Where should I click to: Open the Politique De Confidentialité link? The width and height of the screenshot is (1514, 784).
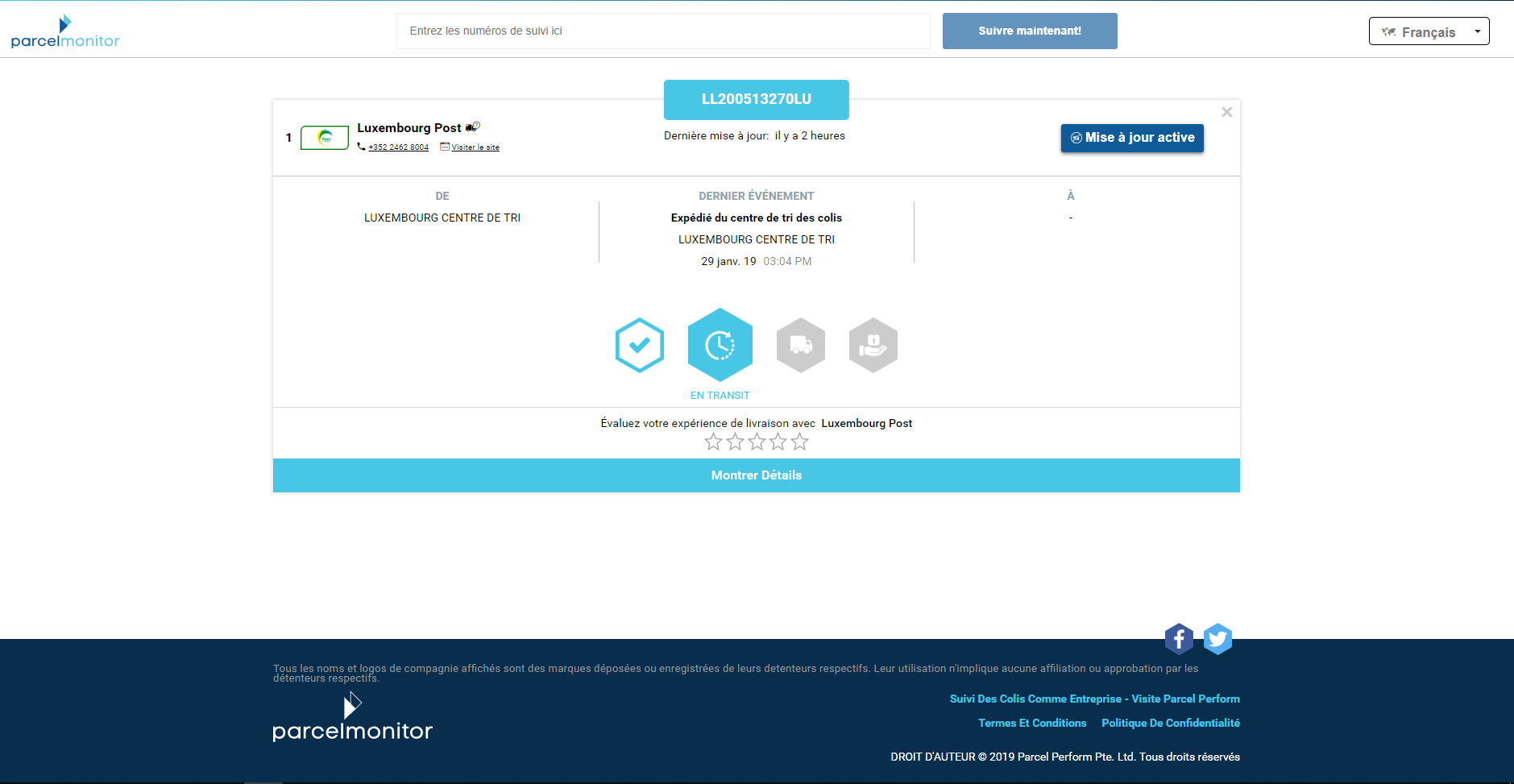point(1171,723)
